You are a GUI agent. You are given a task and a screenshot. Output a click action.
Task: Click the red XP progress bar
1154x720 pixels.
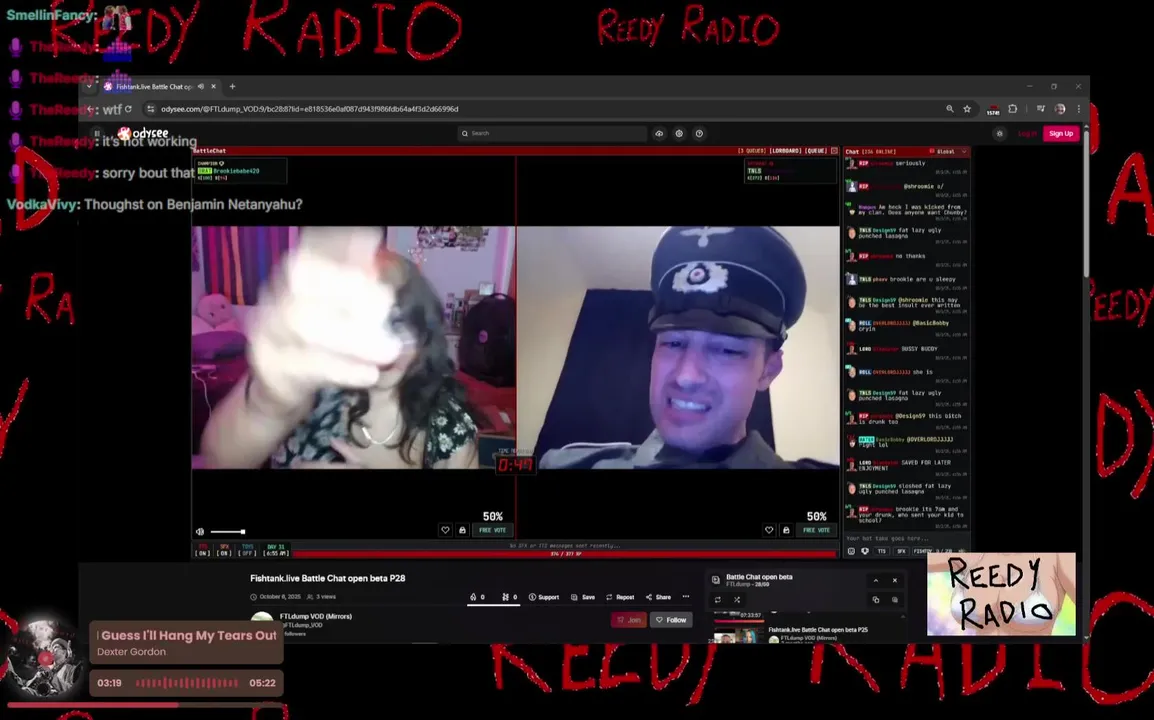[564, 554]
